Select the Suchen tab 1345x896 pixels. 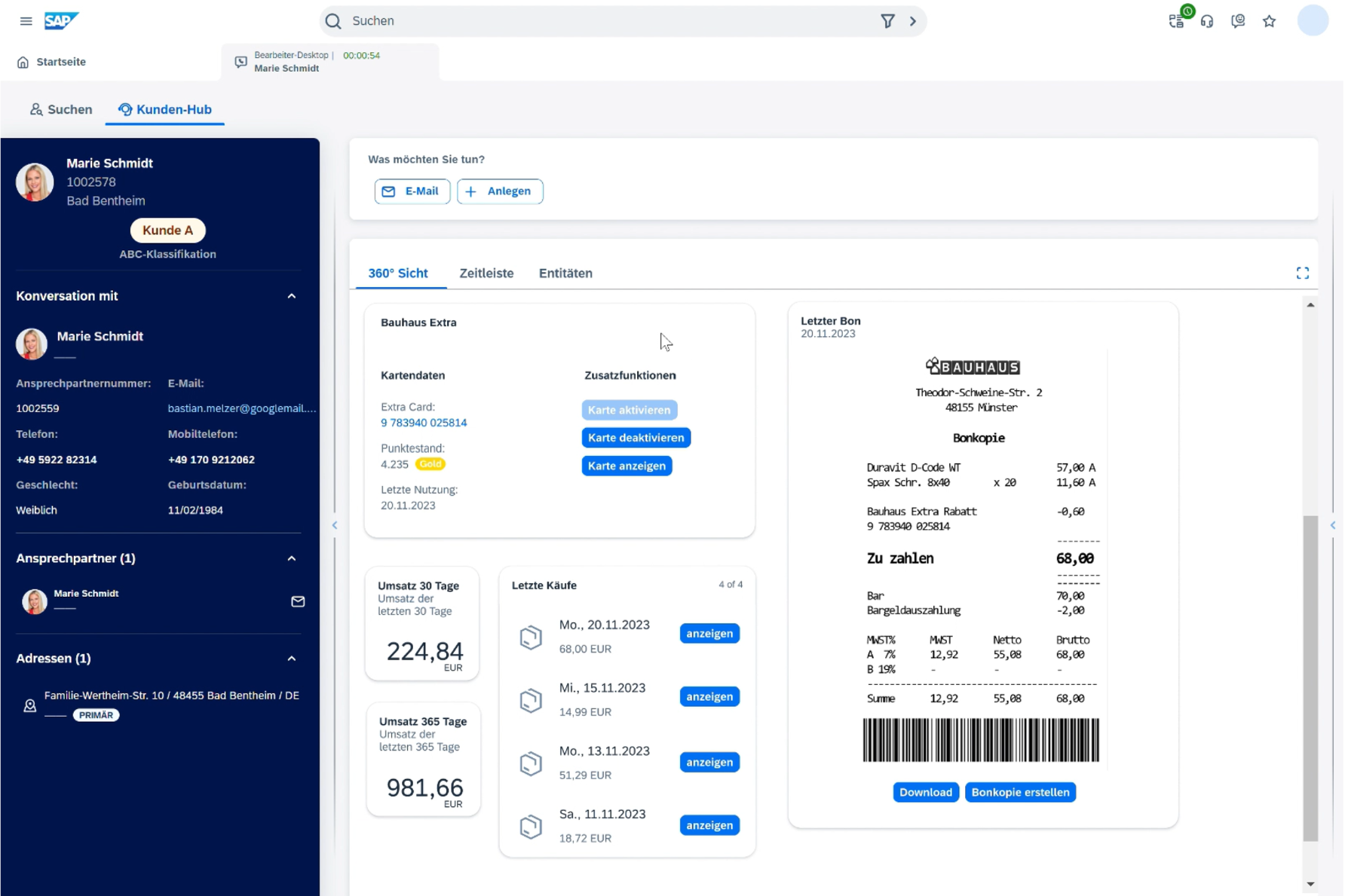(x=61, y=109)
